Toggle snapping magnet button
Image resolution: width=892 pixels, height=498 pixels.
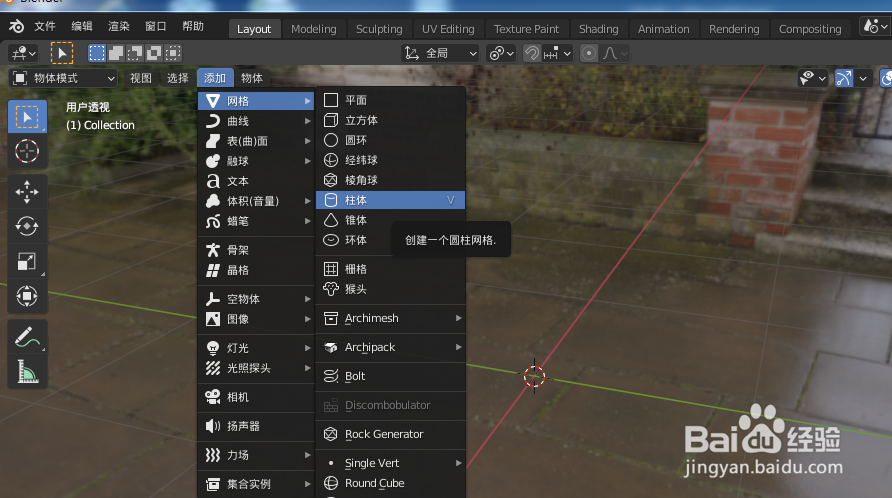click(x=532, y=53)
